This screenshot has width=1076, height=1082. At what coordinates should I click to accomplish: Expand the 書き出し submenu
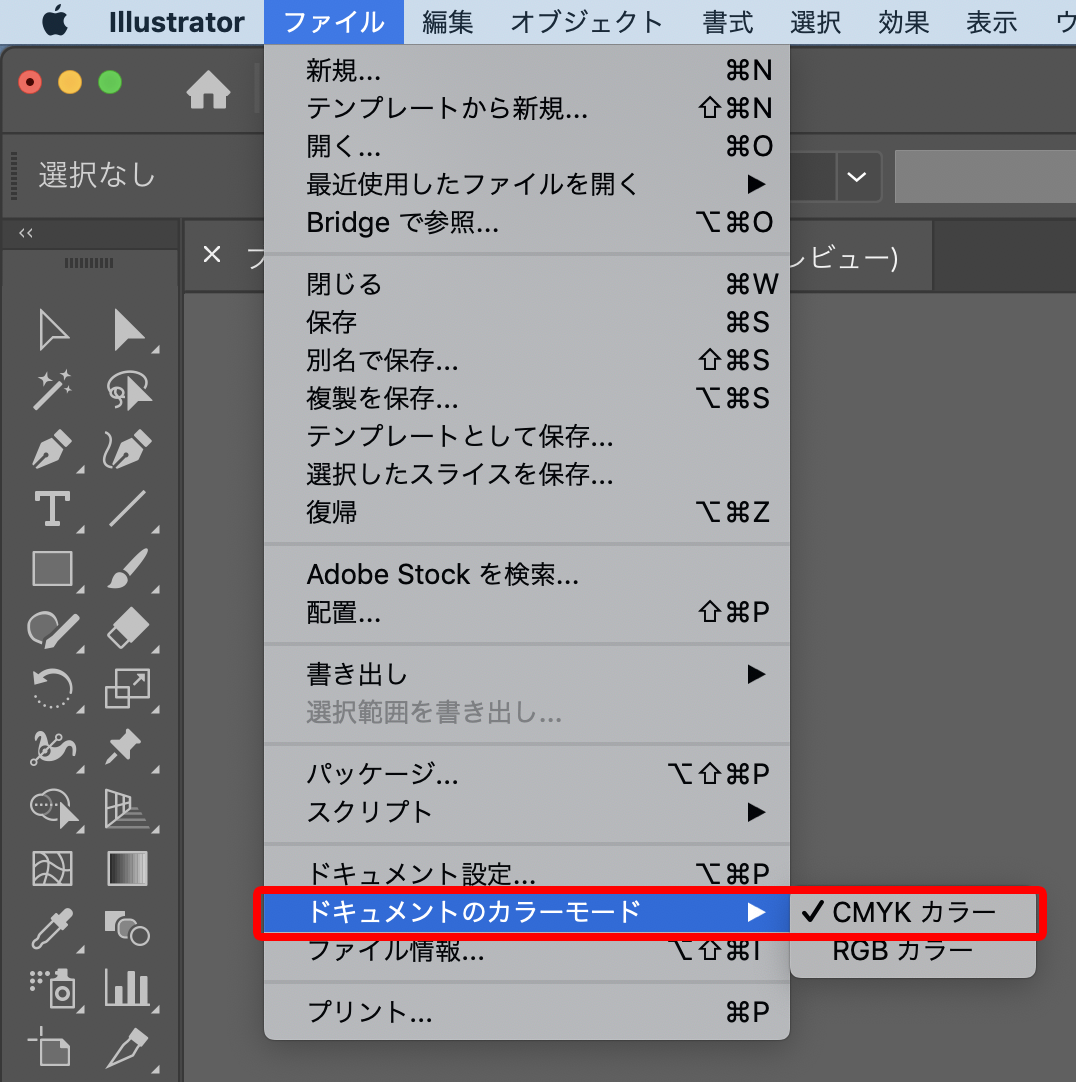click(x=527, y=674)
